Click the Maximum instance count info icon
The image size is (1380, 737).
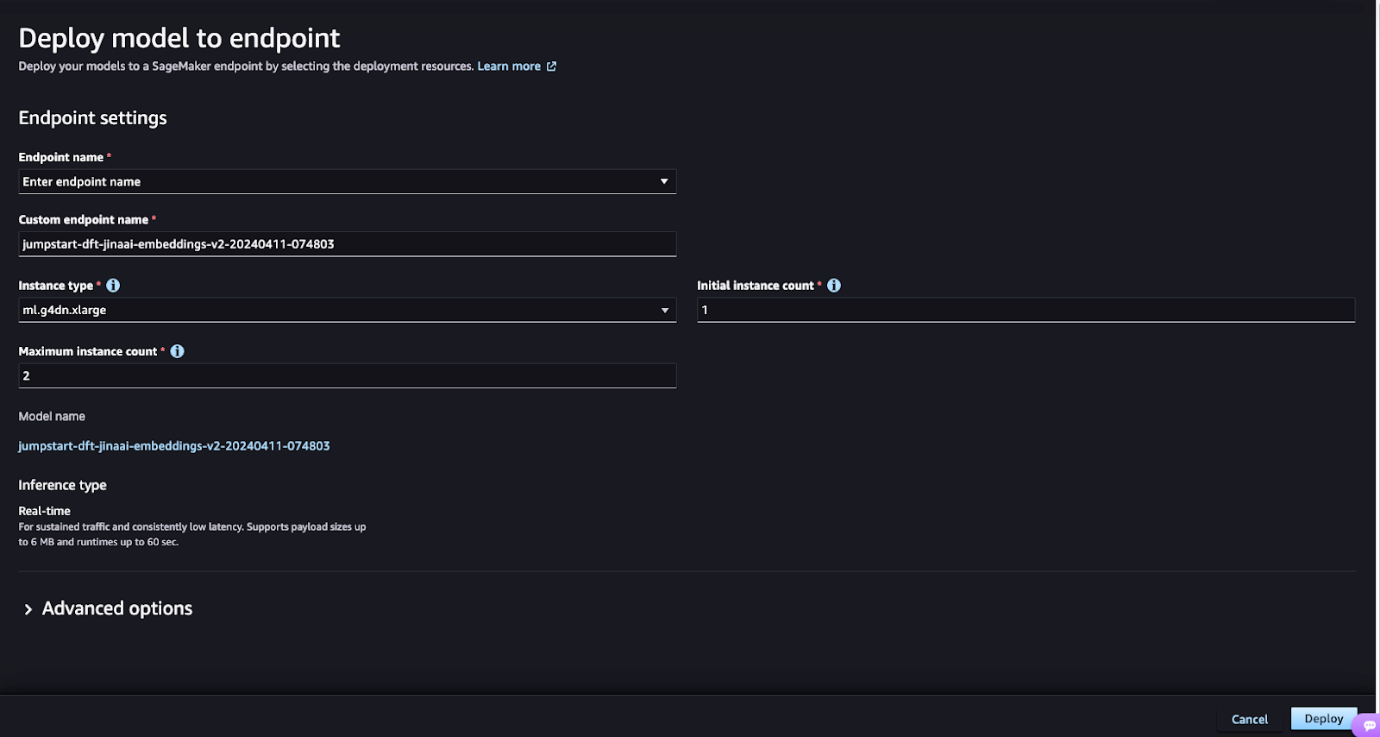(177, 351)
